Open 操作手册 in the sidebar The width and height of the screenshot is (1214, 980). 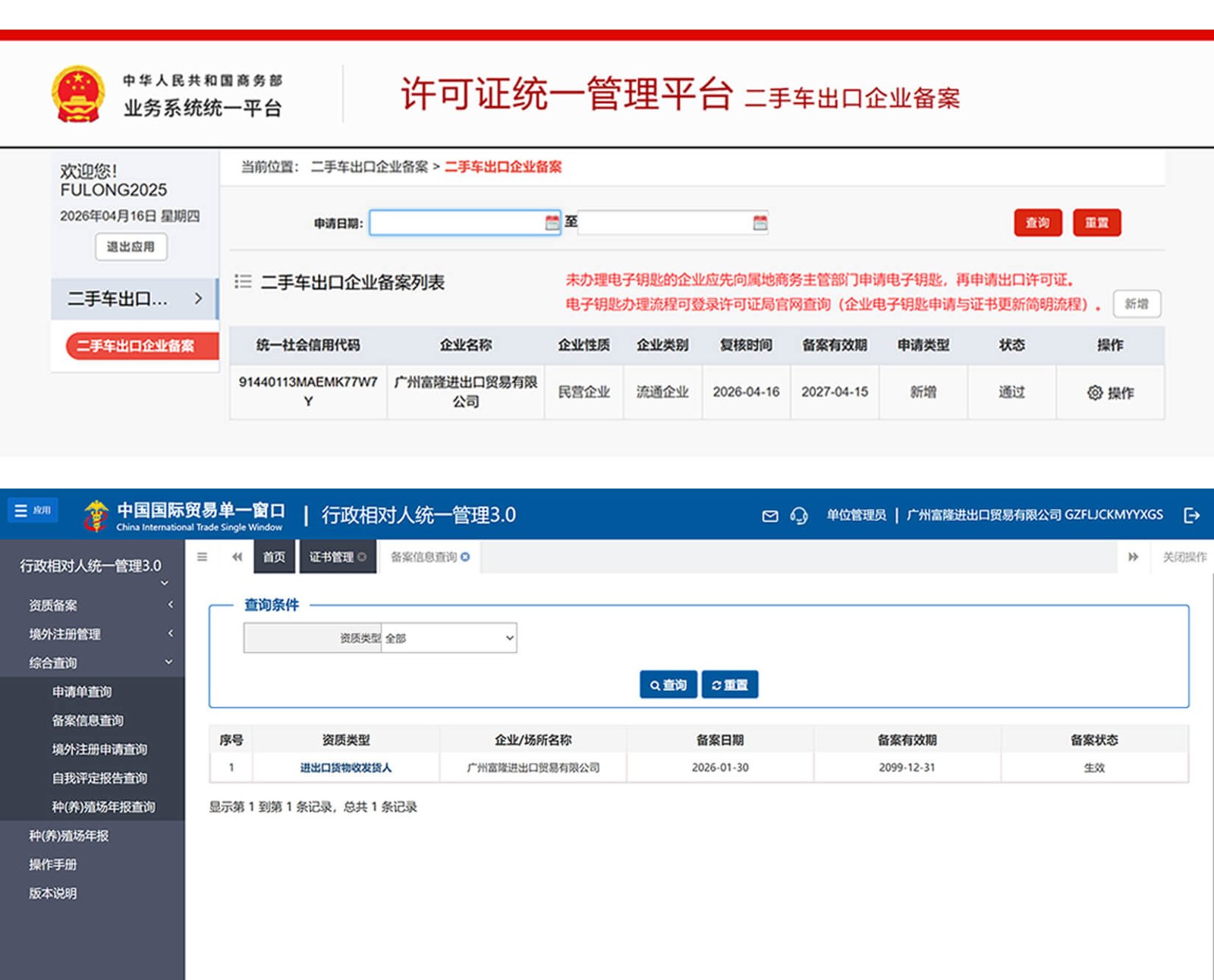[x=53, y=864]
